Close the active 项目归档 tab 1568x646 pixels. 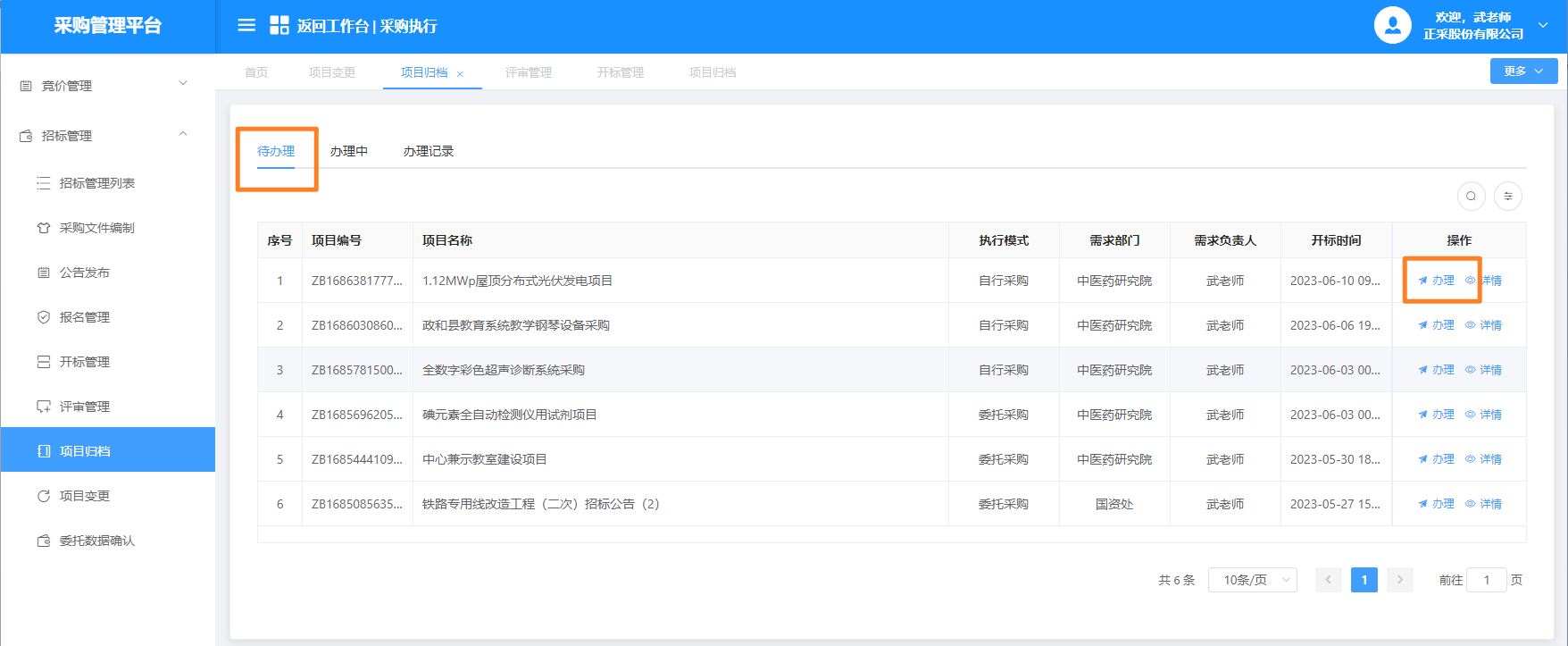[x=460, y=74]
